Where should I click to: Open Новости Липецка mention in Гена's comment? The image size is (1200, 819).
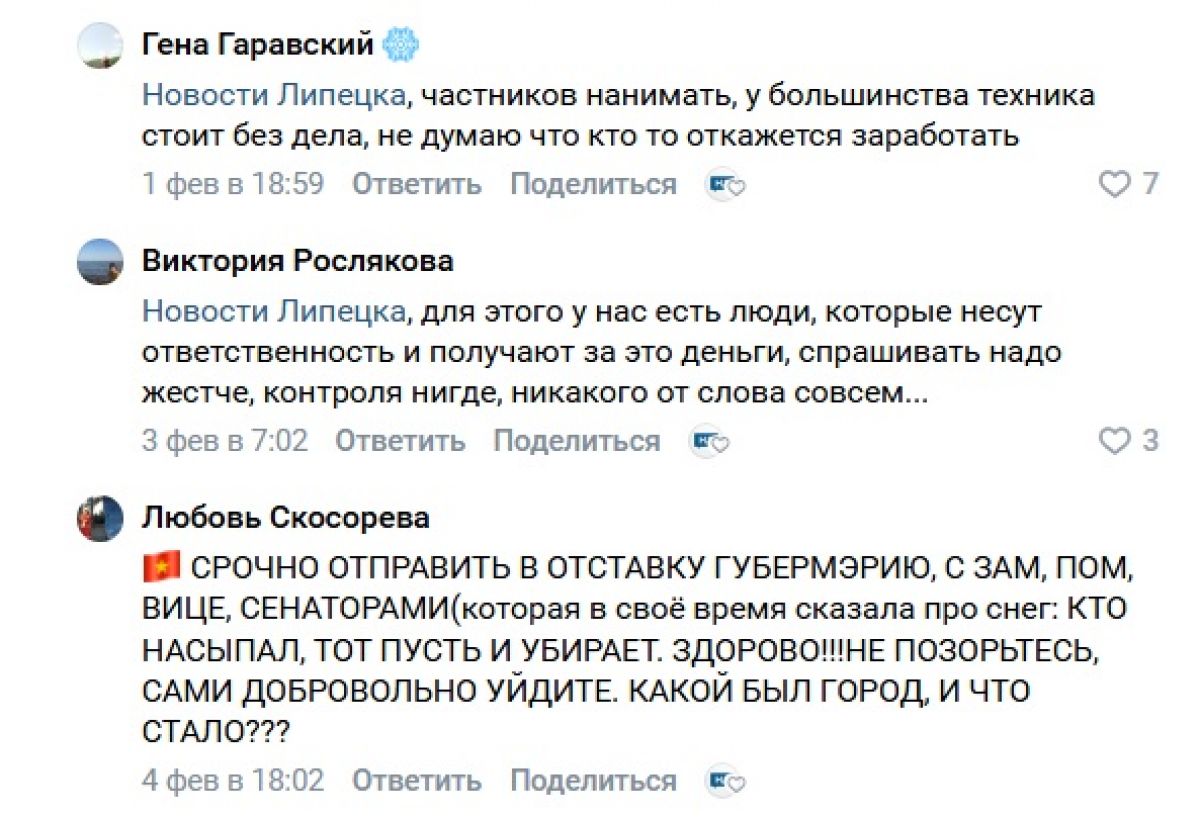(274, 96)
